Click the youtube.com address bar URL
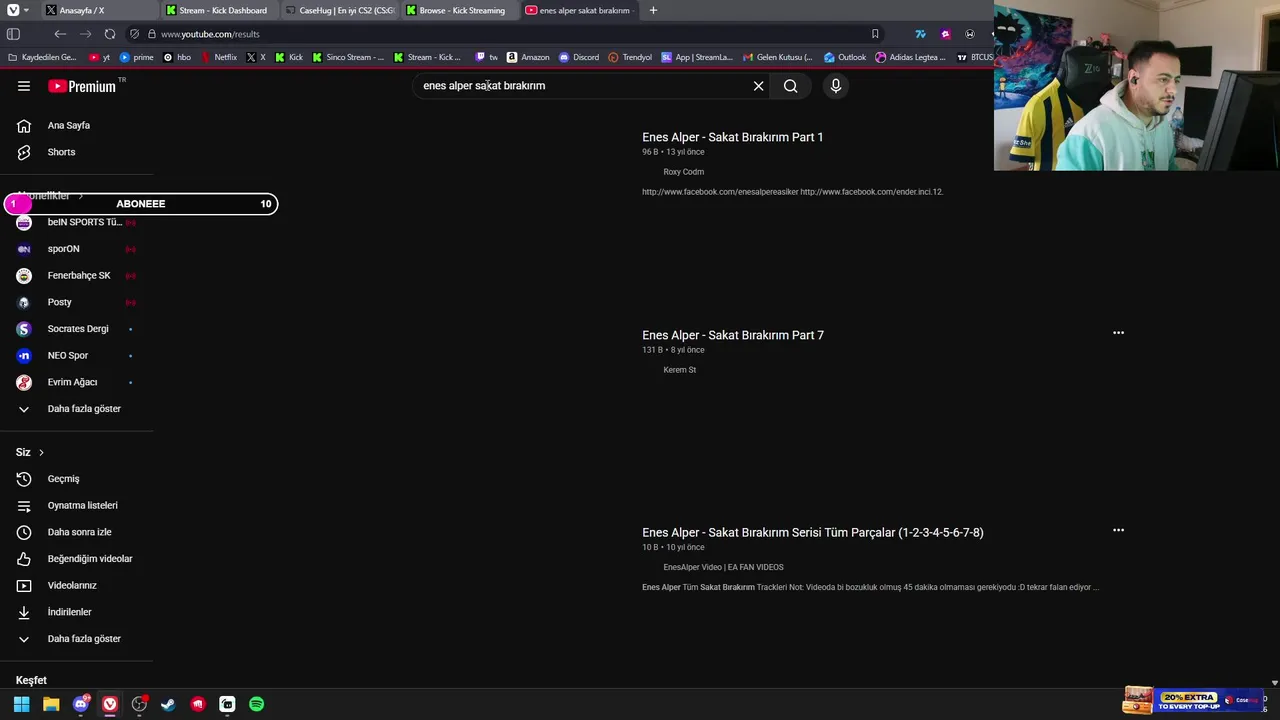Screen dimensions: 1280x720 tap(210, 34)
